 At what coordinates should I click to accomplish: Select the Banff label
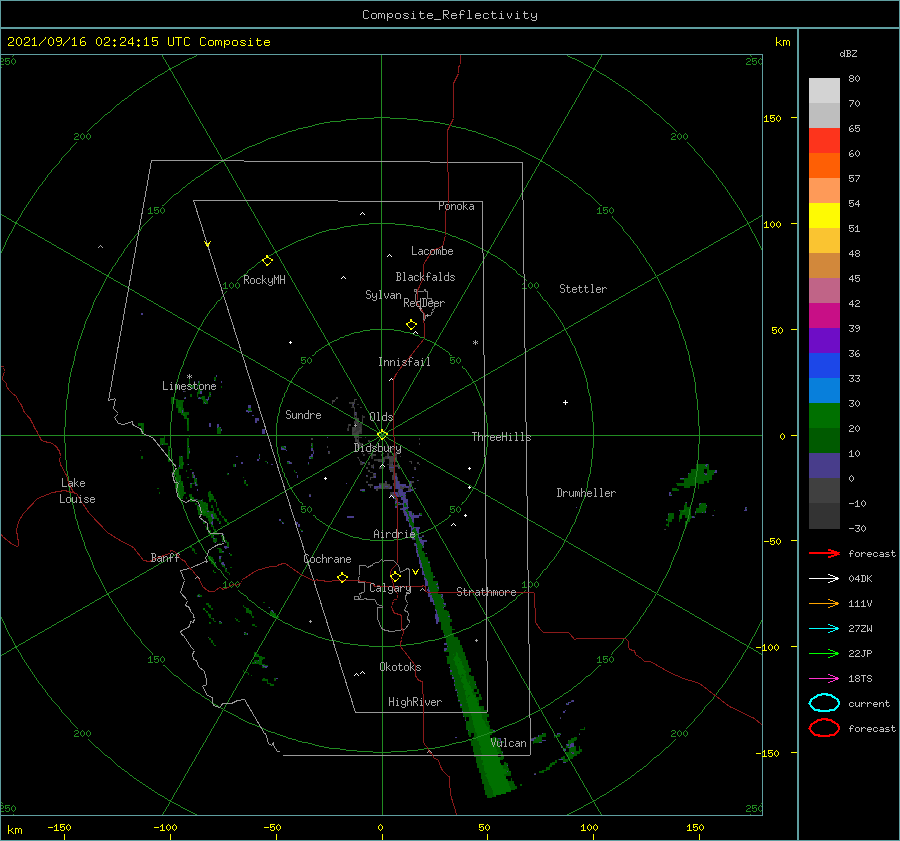pyautogui.click(x=165, y=557)
